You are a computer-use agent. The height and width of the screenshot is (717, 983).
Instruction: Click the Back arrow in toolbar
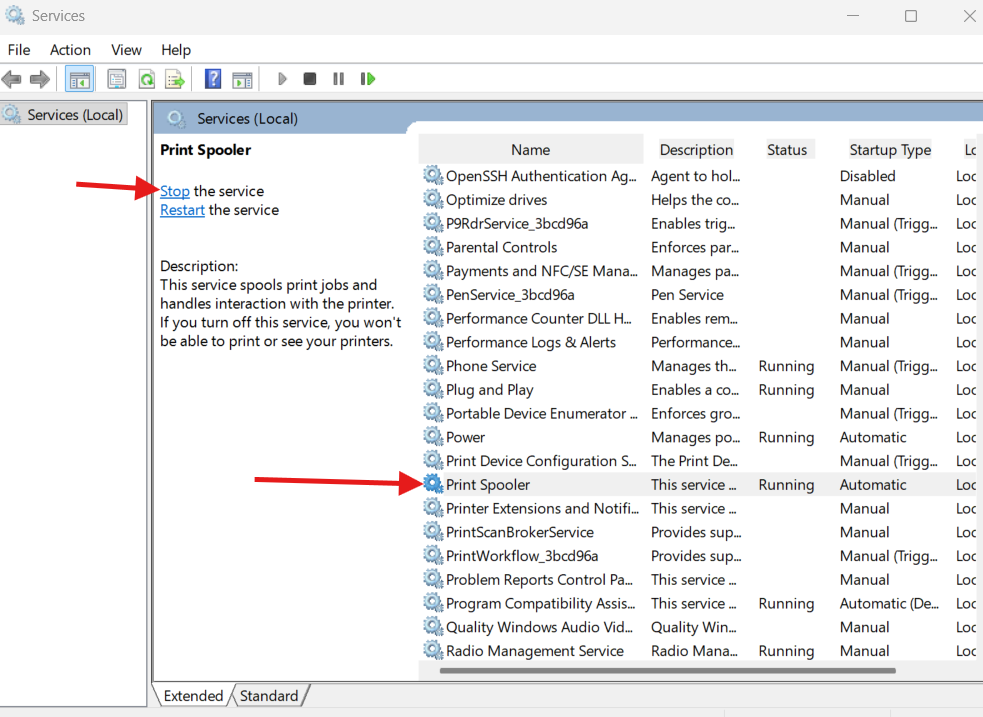click(x=12, y=79)
